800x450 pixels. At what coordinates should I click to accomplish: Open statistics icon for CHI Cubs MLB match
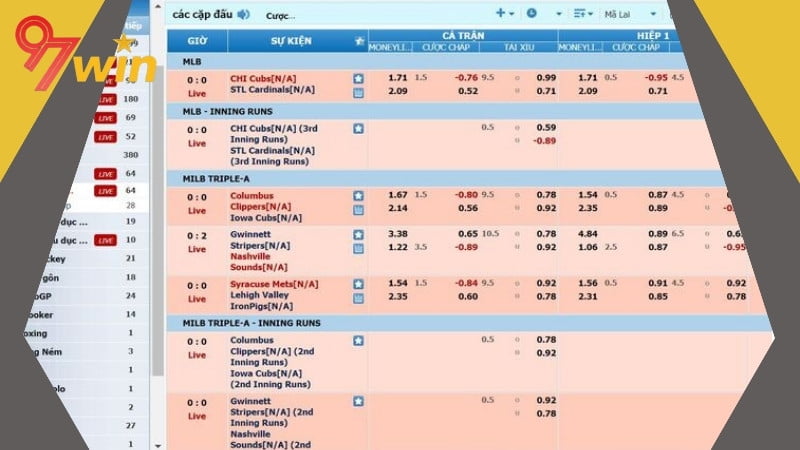358,92
